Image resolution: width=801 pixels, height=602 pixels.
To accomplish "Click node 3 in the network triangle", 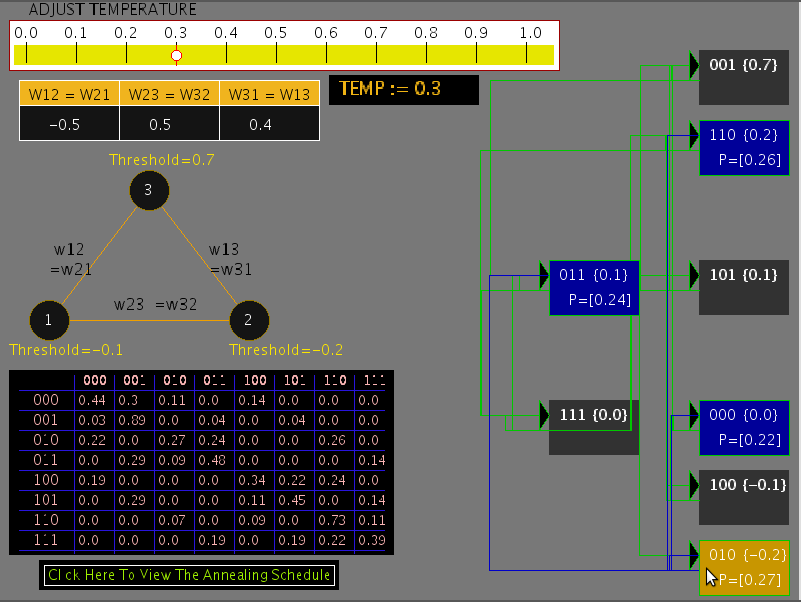I will 149,190.
